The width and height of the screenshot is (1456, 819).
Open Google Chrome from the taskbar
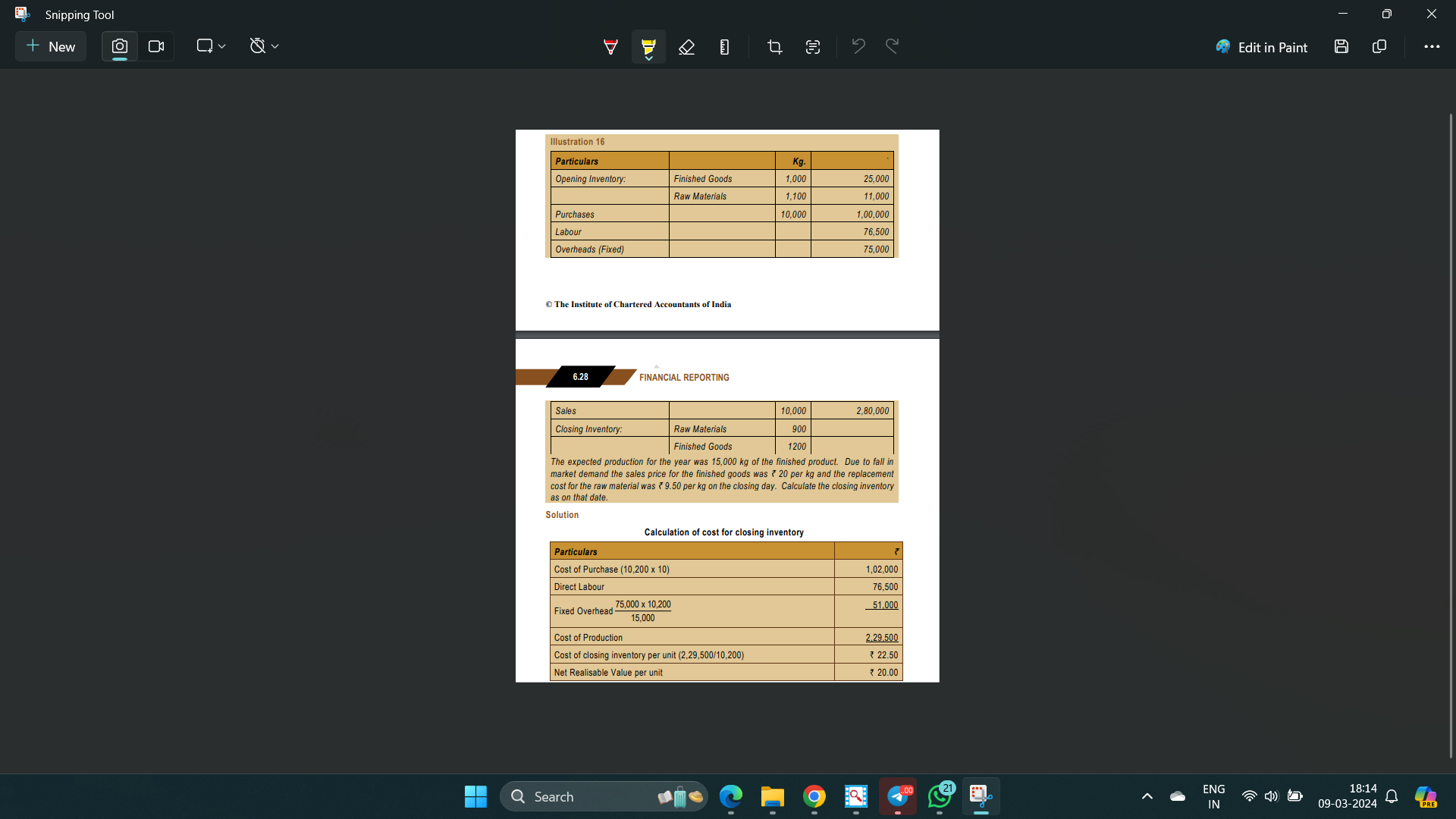coord(814,796)
